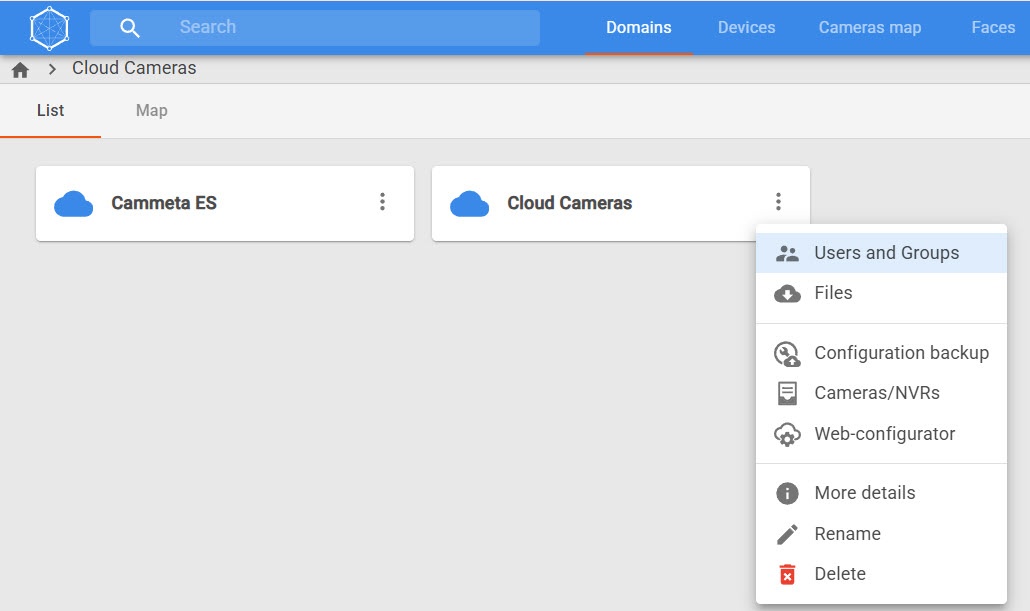Switch to the Map tab
Viewport: 1030px width, 611px height.
(x=152, y=111)
